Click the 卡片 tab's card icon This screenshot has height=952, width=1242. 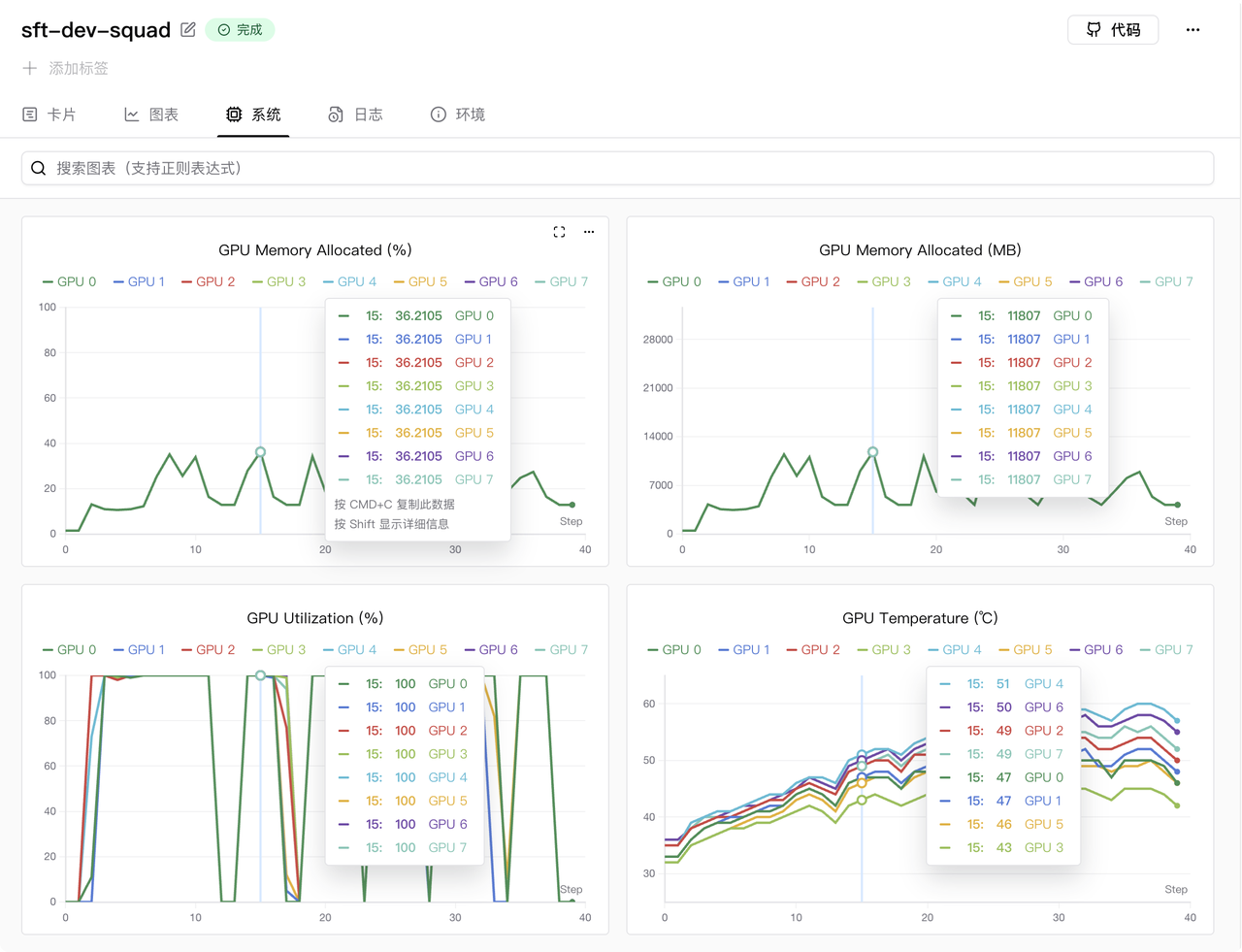coord(32,114)
